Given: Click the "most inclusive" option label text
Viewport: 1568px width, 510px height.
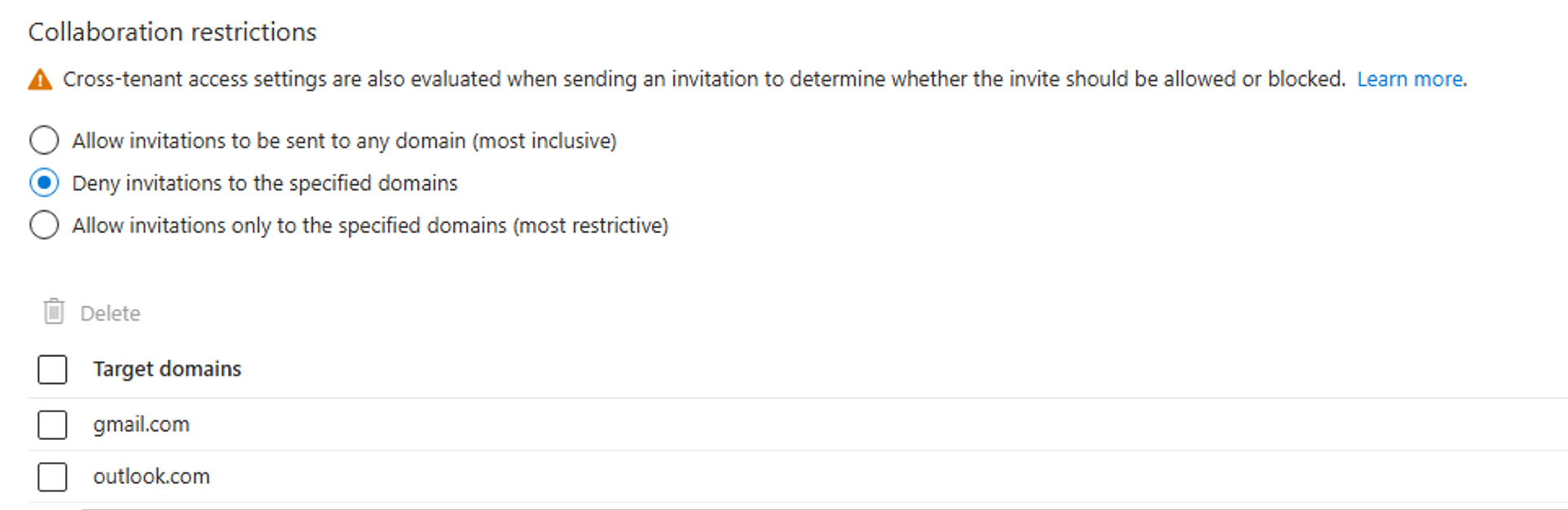Looking at the screenshot, I should click(344, 141).
